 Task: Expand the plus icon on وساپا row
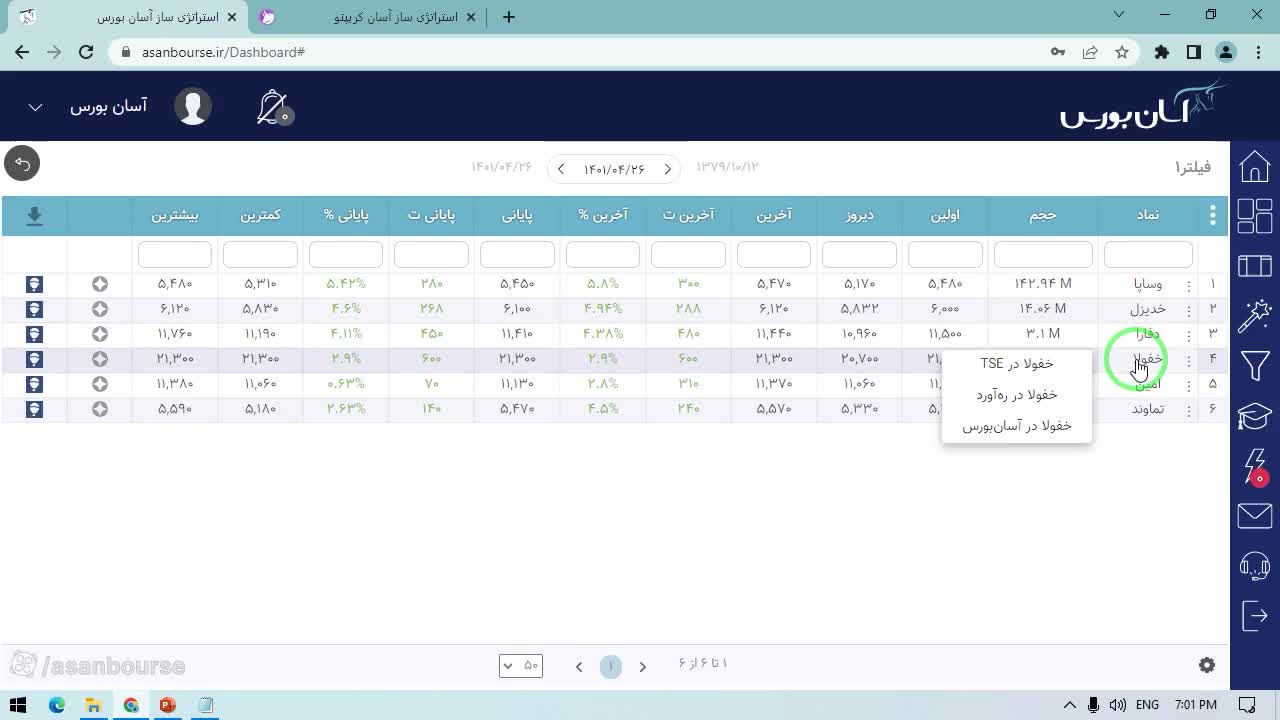[100, 284]
